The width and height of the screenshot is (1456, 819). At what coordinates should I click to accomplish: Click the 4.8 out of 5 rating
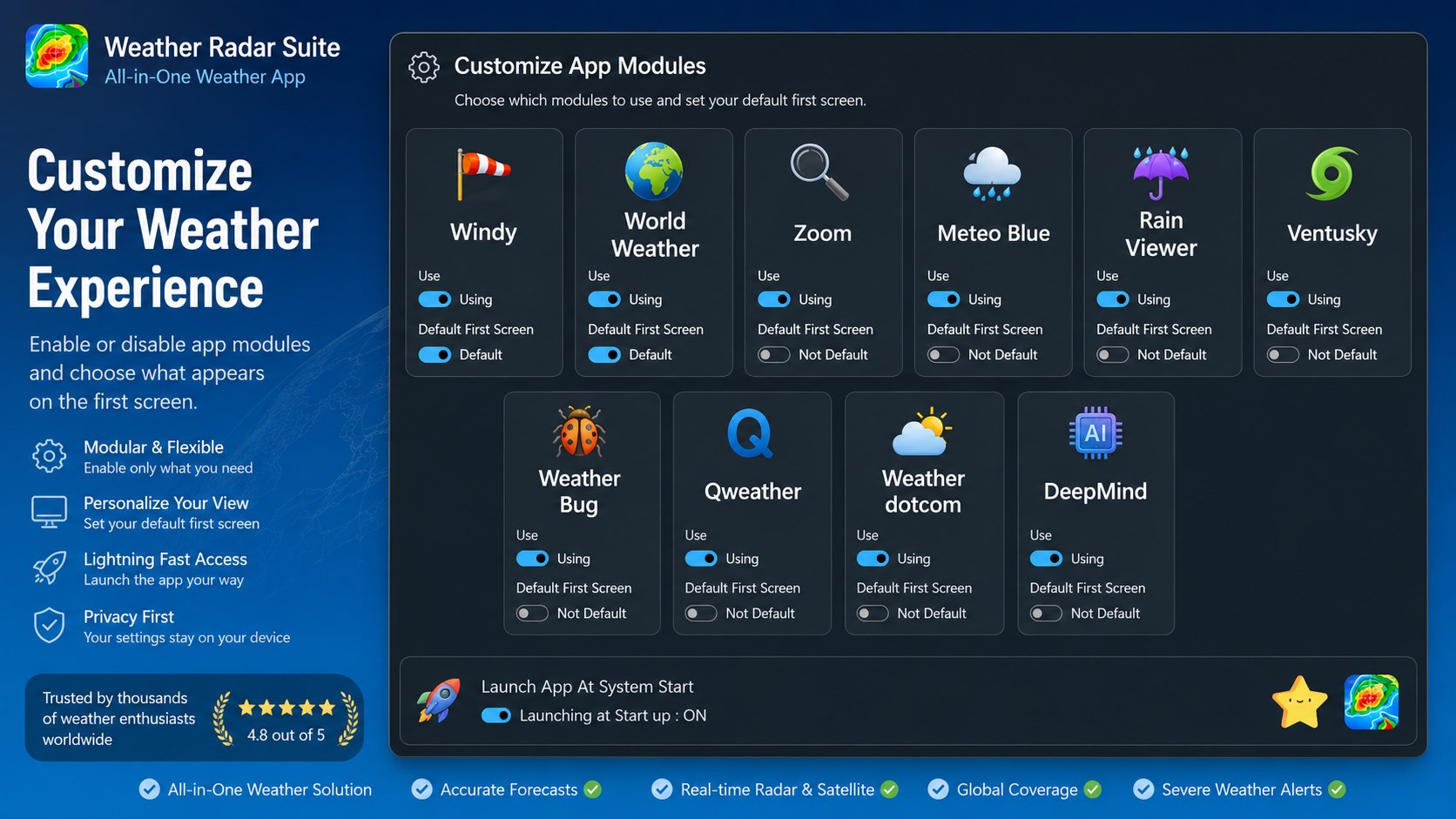point(286,735)
